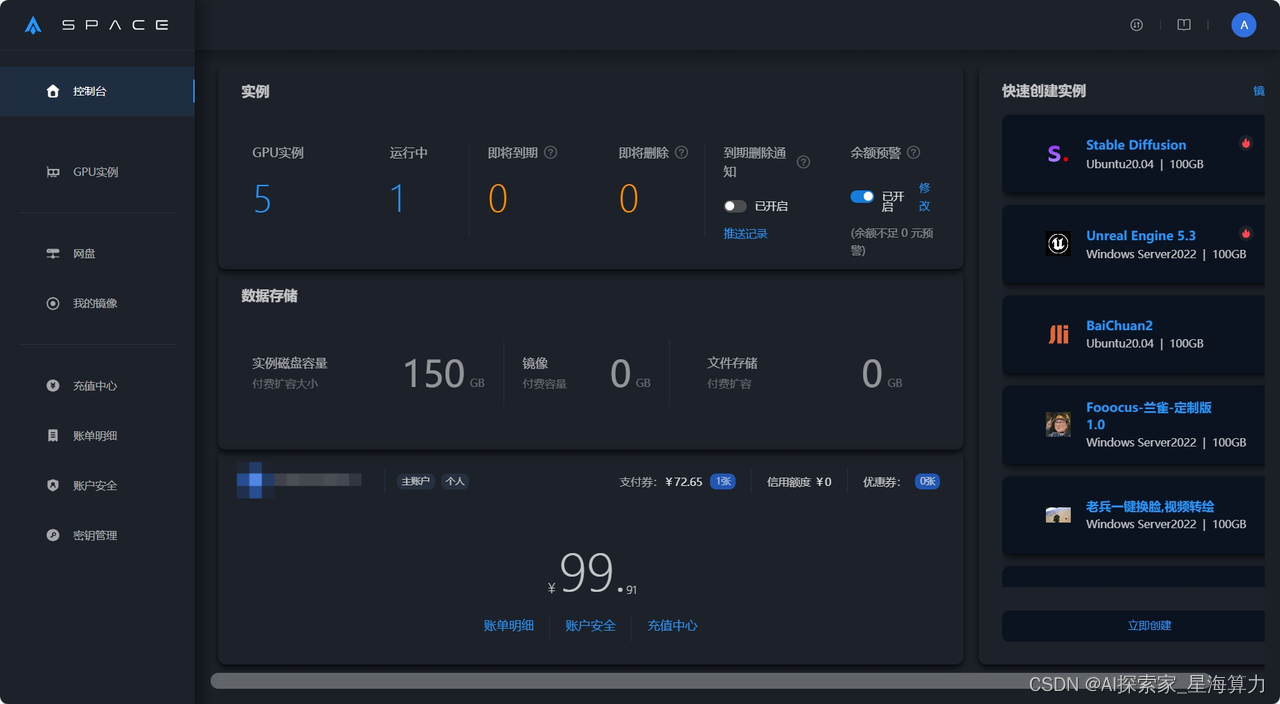This screenshot has height=704, width=1280.
Task: Click the 我的镜像 icon in sidebar
Action: pyautogui.click(x=53, y=303)
